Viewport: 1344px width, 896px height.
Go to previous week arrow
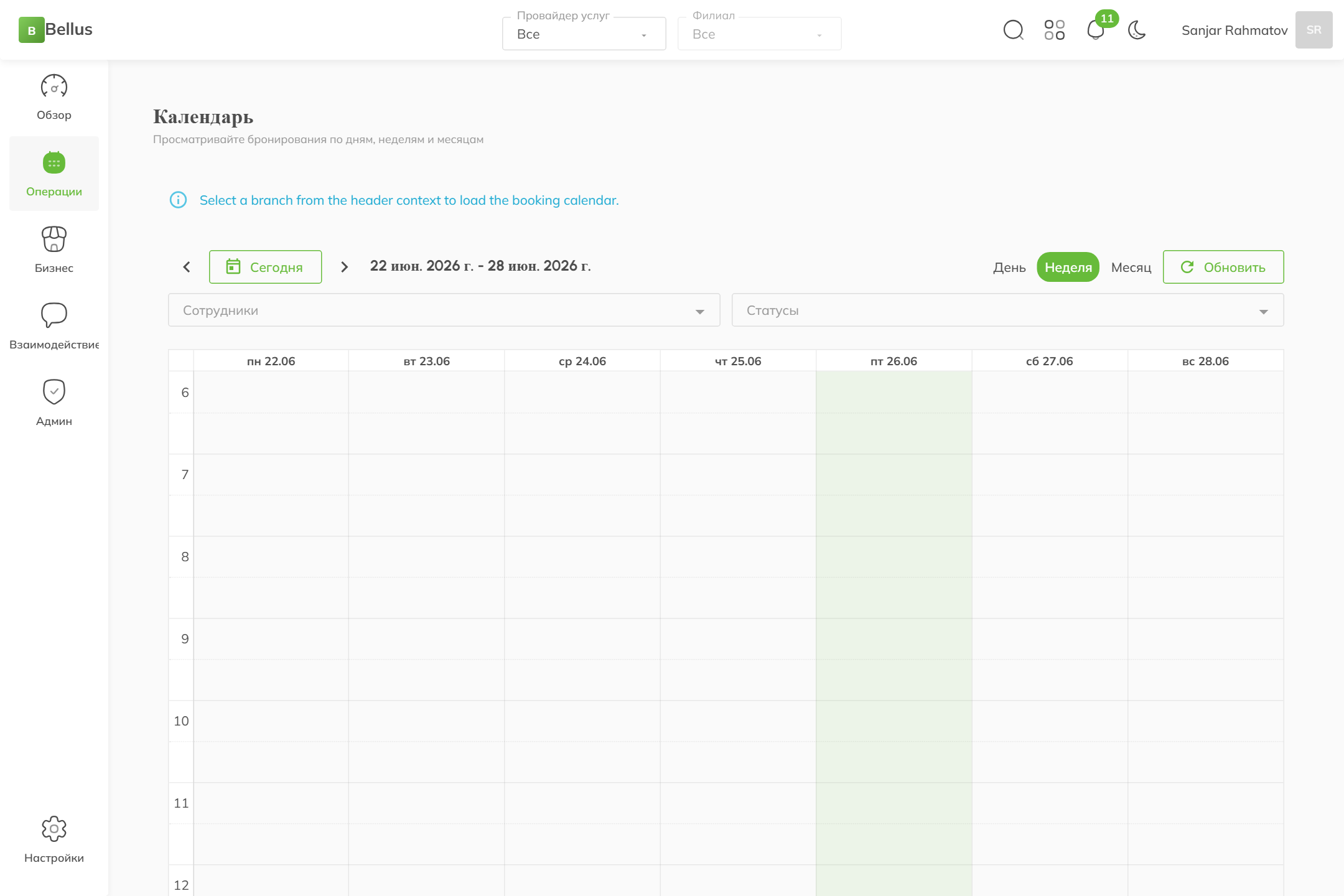click(x=187, y=267)
